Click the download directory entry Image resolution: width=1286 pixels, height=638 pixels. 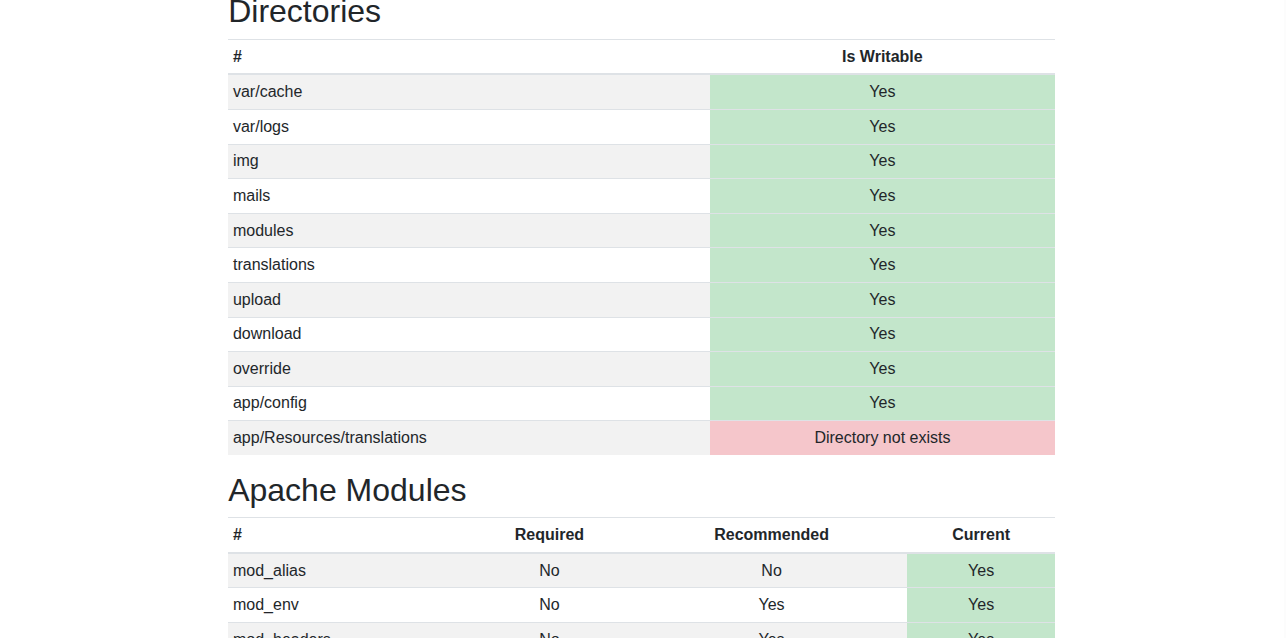[x=266, y=334]
